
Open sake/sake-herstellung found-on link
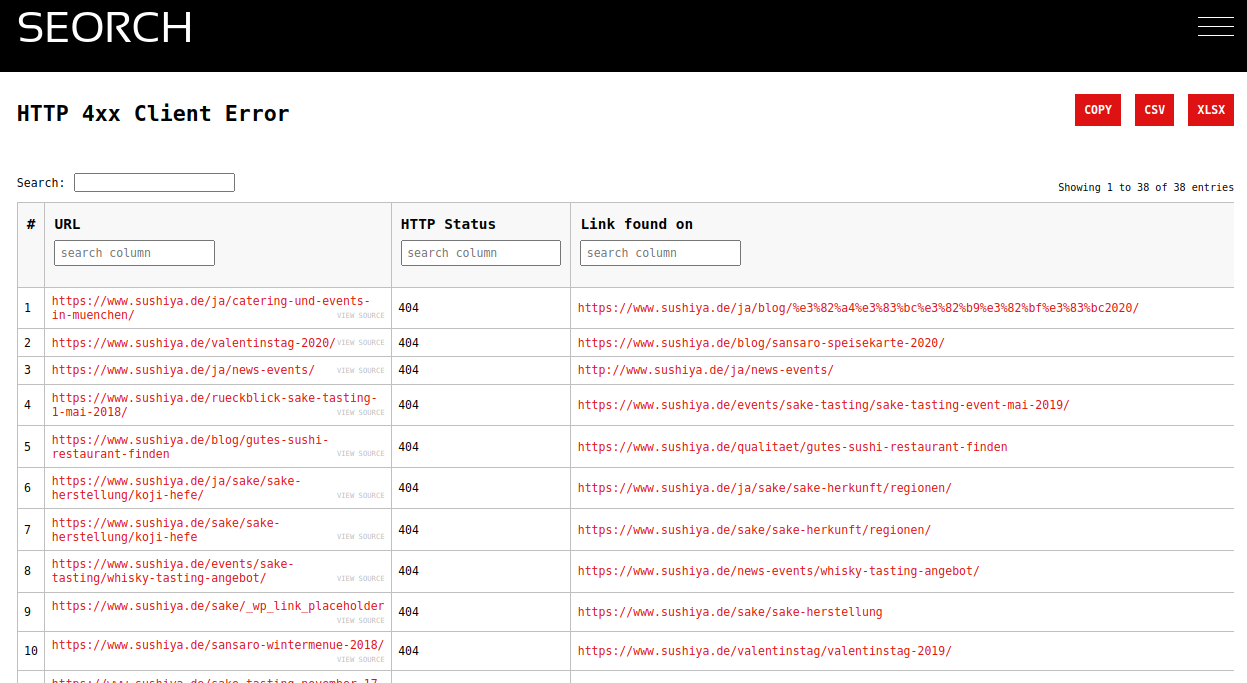coord(730,612)
